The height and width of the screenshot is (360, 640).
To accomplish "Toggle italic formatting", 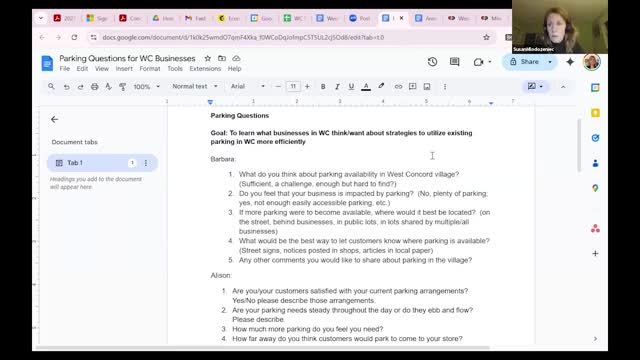I will [337, 87].
